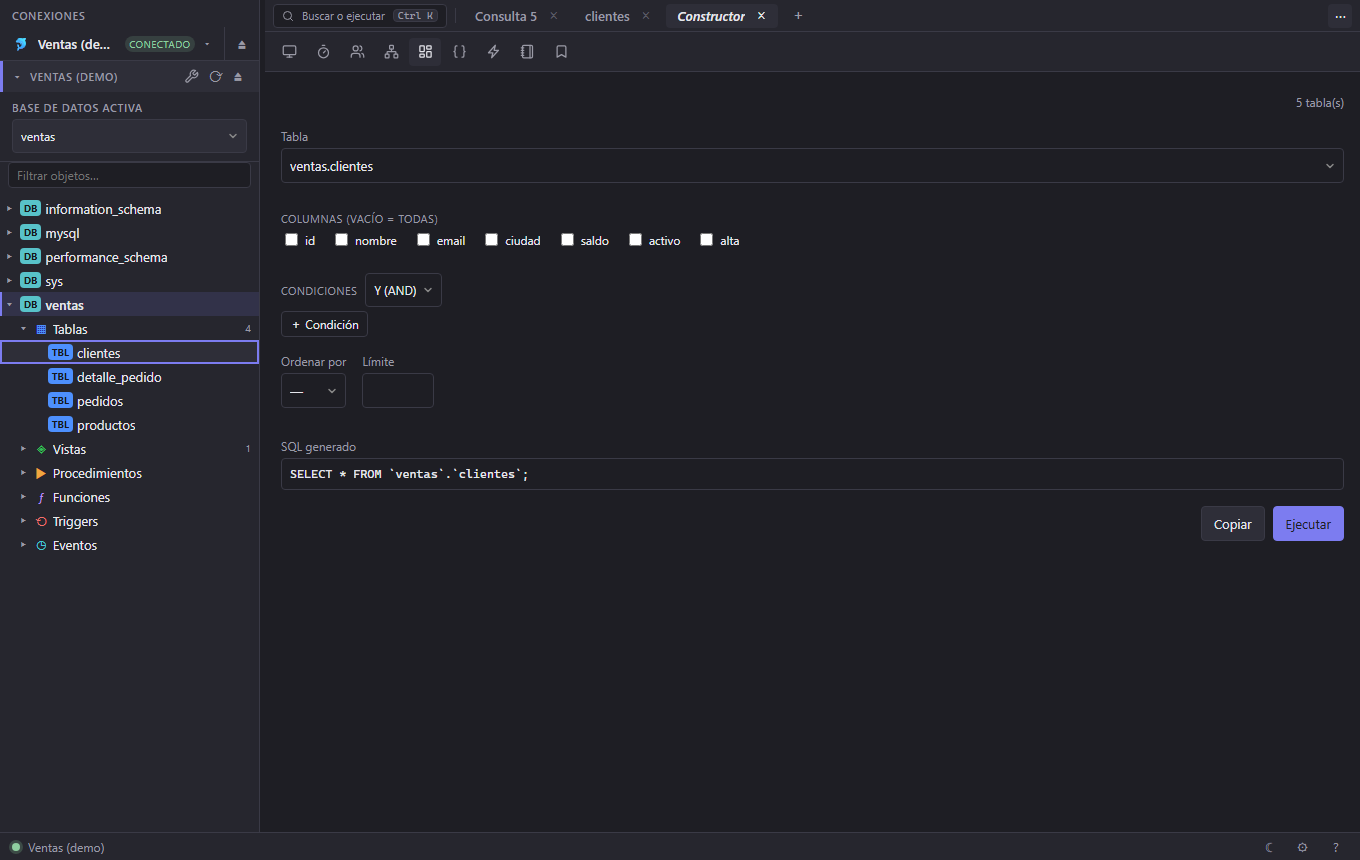The image size is (1360, 860).
Task: Click the Vistas diamond icon
Action: [41, 450]
